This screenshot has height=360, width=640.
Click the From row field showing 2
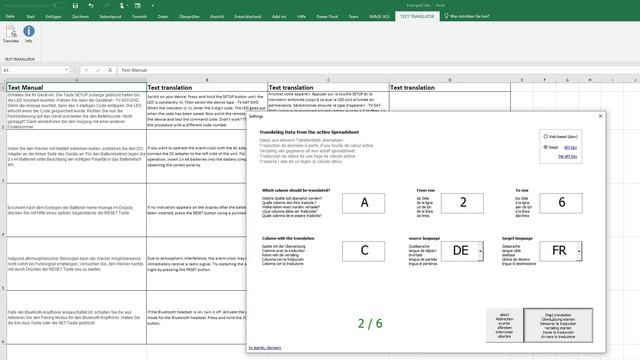[462, 203]
